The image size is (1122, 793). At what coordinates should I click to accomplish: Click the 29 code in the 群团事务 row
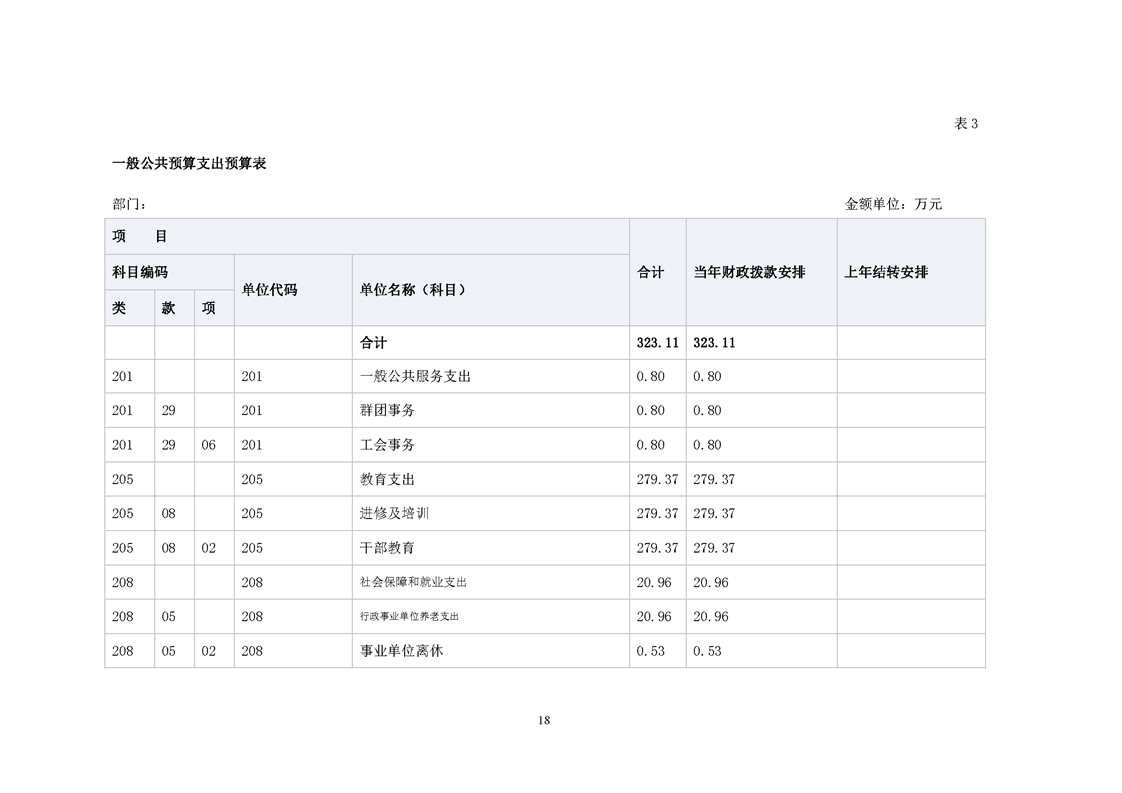click(168, 411)
